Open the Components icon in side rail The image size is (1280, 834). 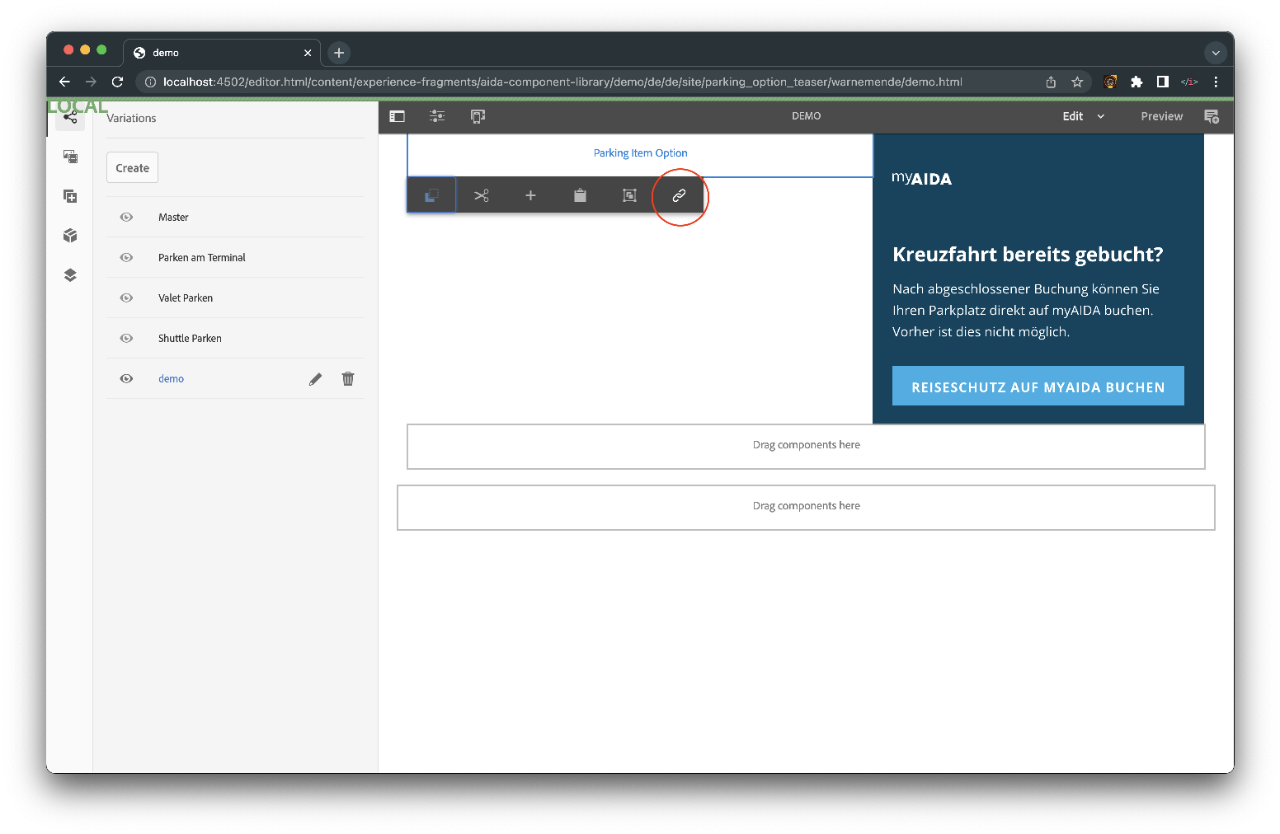click(x=70, y=236)
